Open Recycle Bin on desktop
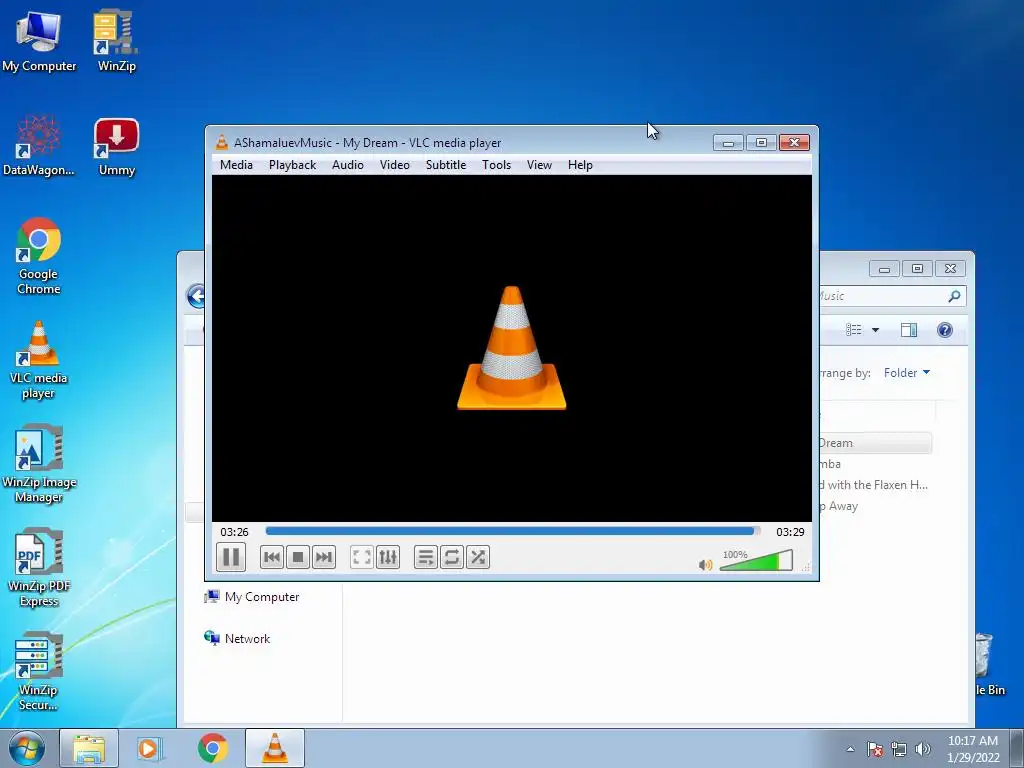Screen dimensions: 1024x768 [x=989, y=664]
